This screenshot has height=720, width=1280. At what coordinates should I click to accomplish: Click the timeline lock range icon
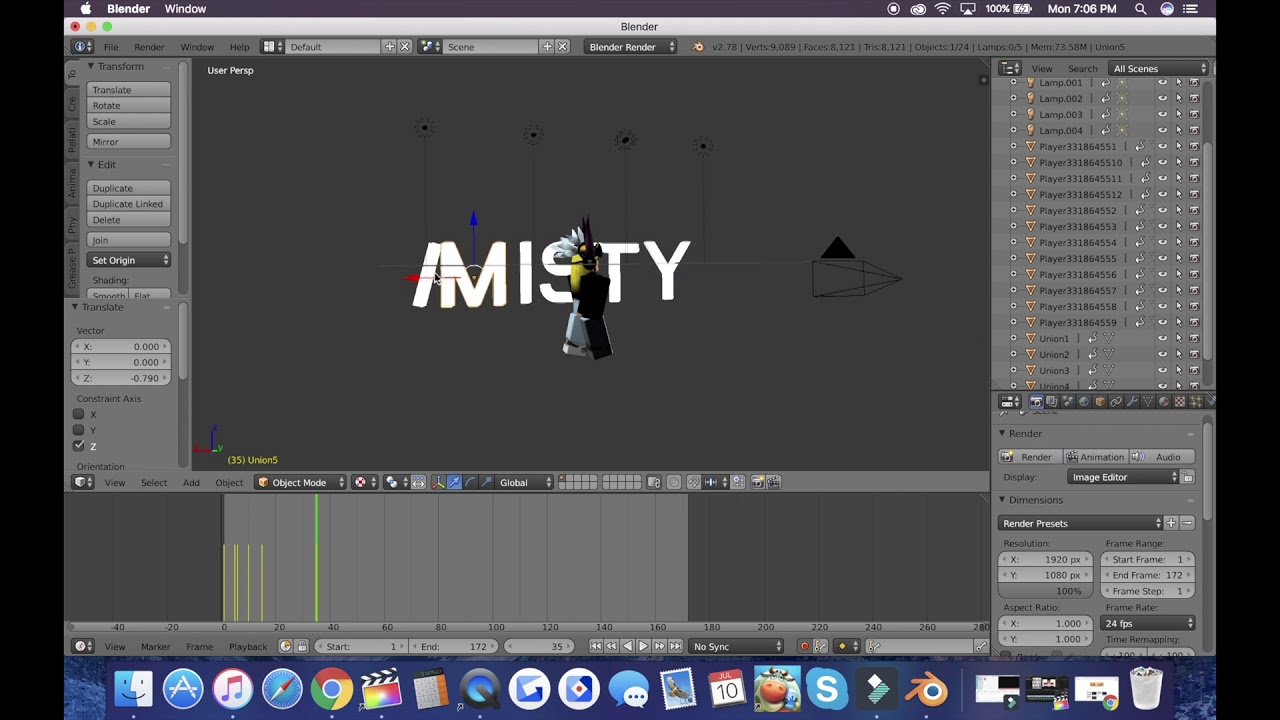coord(302,646)
